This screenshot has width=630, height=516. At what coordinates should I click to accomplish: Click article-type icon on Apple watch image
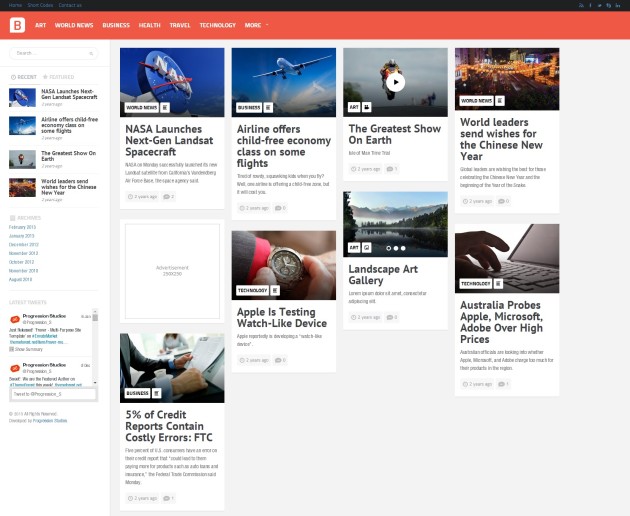coord(275,290)
